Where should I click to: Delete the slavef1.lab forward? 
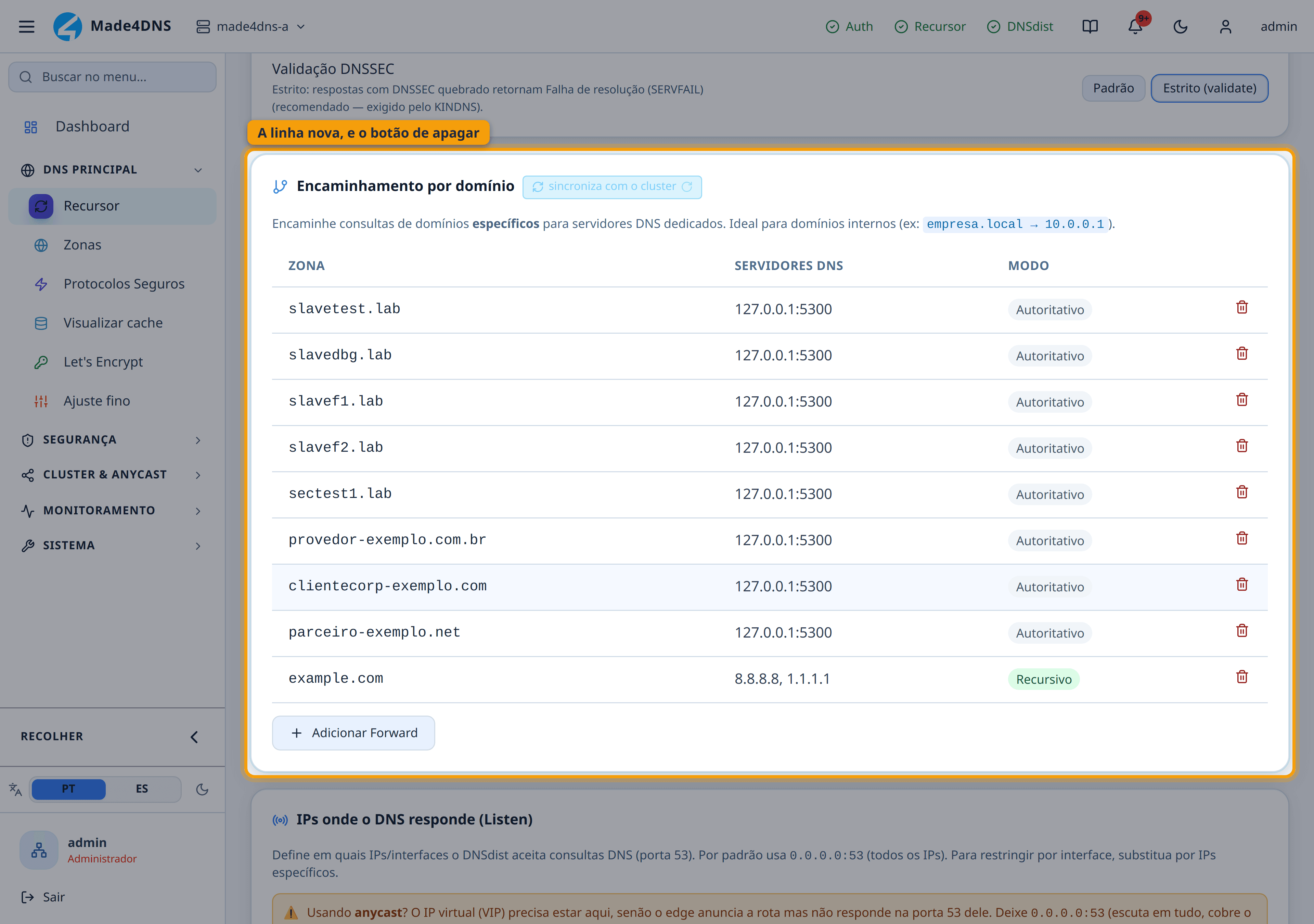coord(1242,400)
